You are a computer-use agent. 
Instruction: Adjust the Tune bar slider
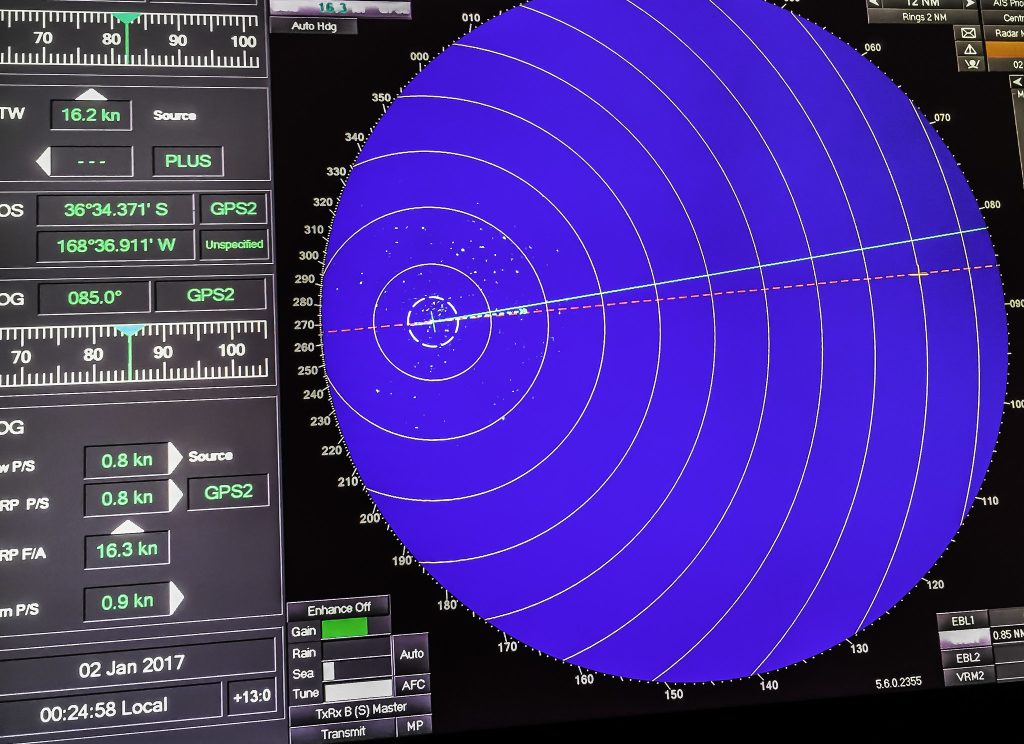359,690
